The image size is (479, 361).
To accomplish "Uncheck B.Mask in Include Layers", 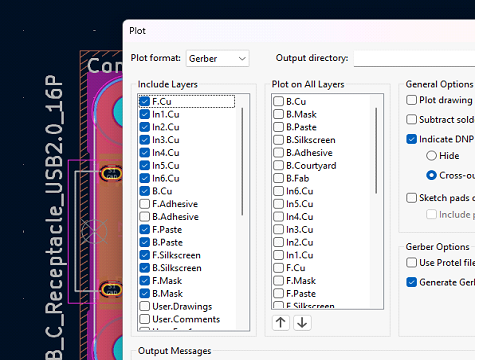I will click(145, 293).
